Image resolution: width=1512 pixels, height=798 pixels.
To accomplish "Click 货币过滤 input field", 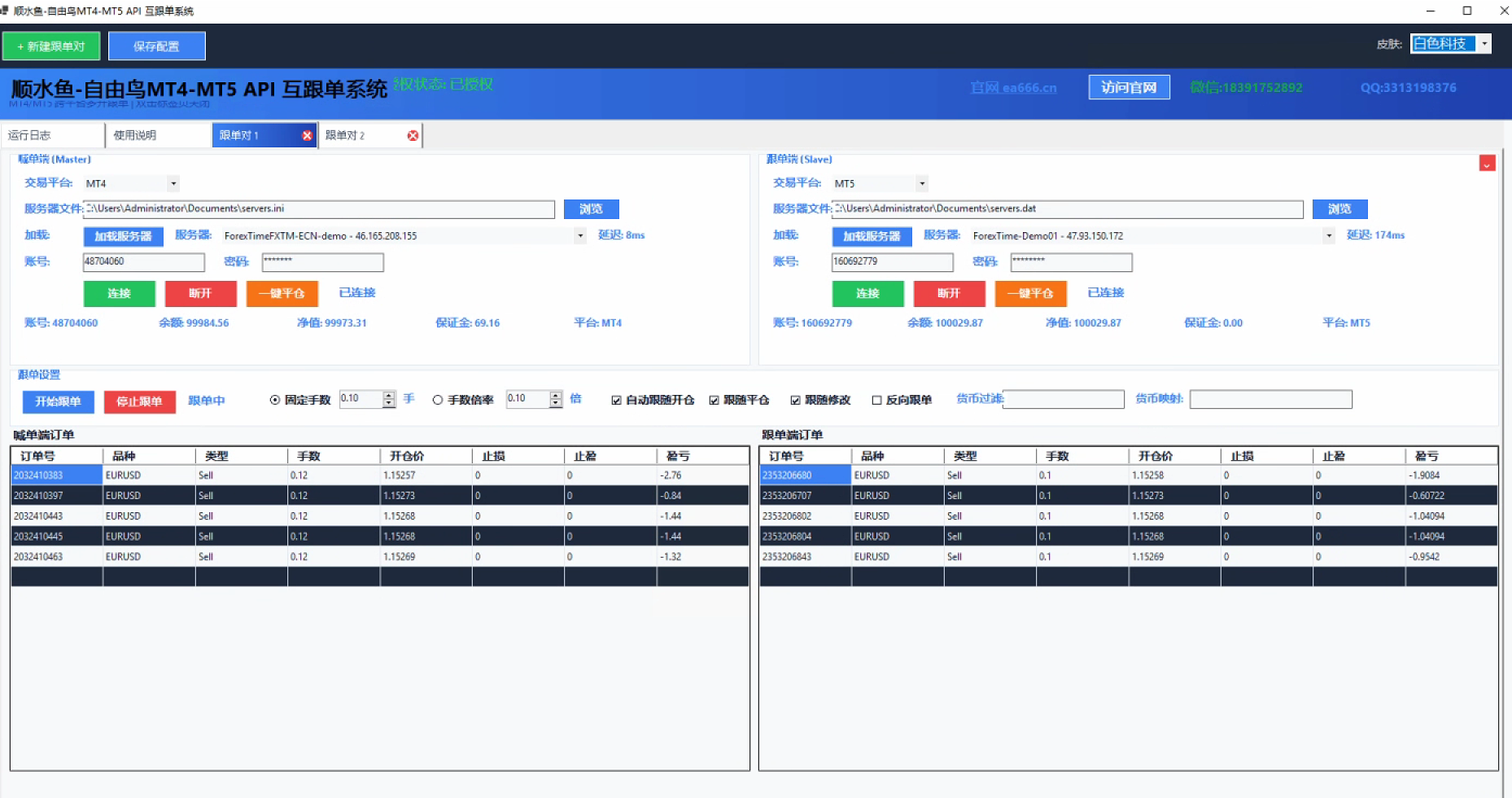I will 1064,399.
